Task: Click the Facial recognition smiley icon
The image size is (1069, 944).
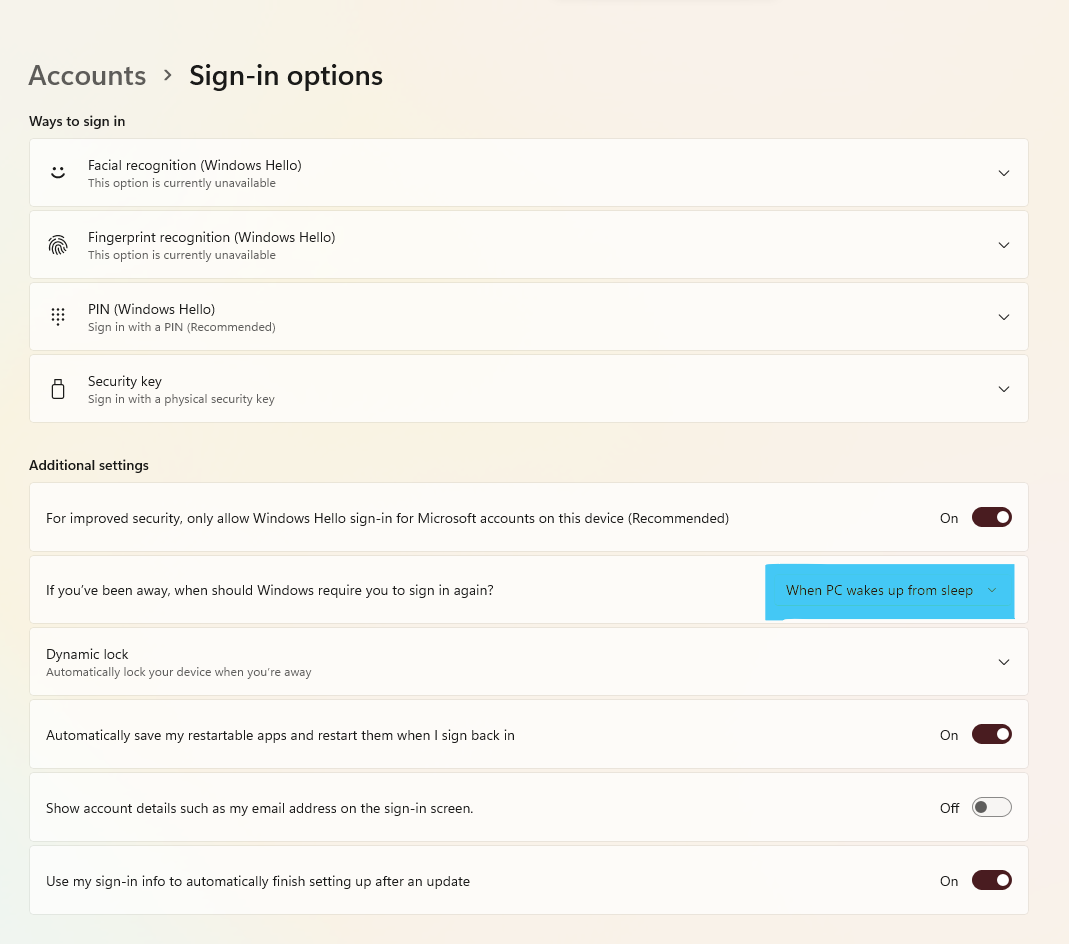Action: [58, 172]
